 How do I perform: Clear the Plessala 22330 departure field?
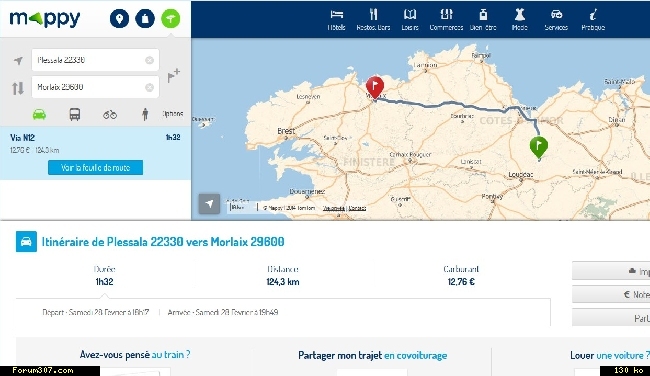click(x=149, y=61)
